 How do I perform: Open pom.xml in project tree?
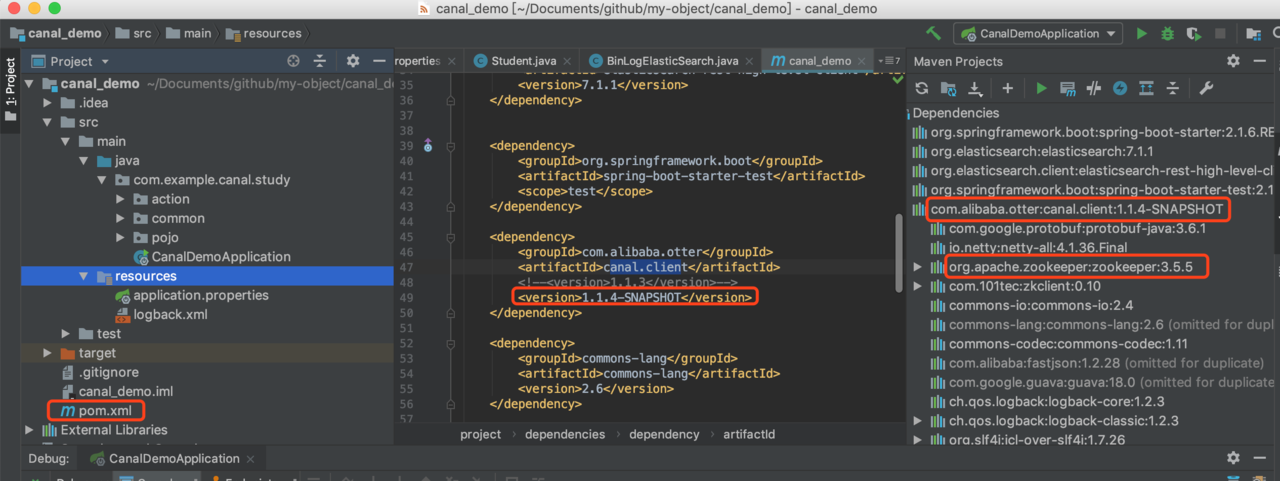105,410
